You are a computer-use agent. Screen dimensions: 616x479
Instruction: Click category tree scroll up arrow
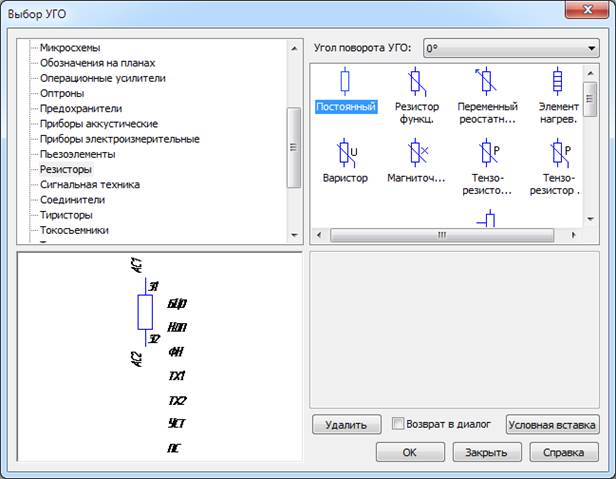point(294,48)
